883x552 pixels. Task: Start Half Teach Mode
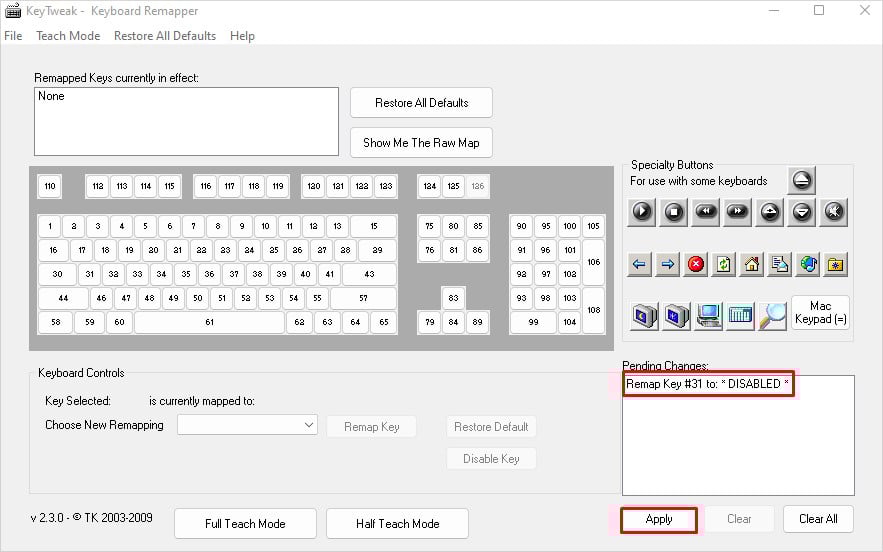pyautogui.click(x=398, y=523)
